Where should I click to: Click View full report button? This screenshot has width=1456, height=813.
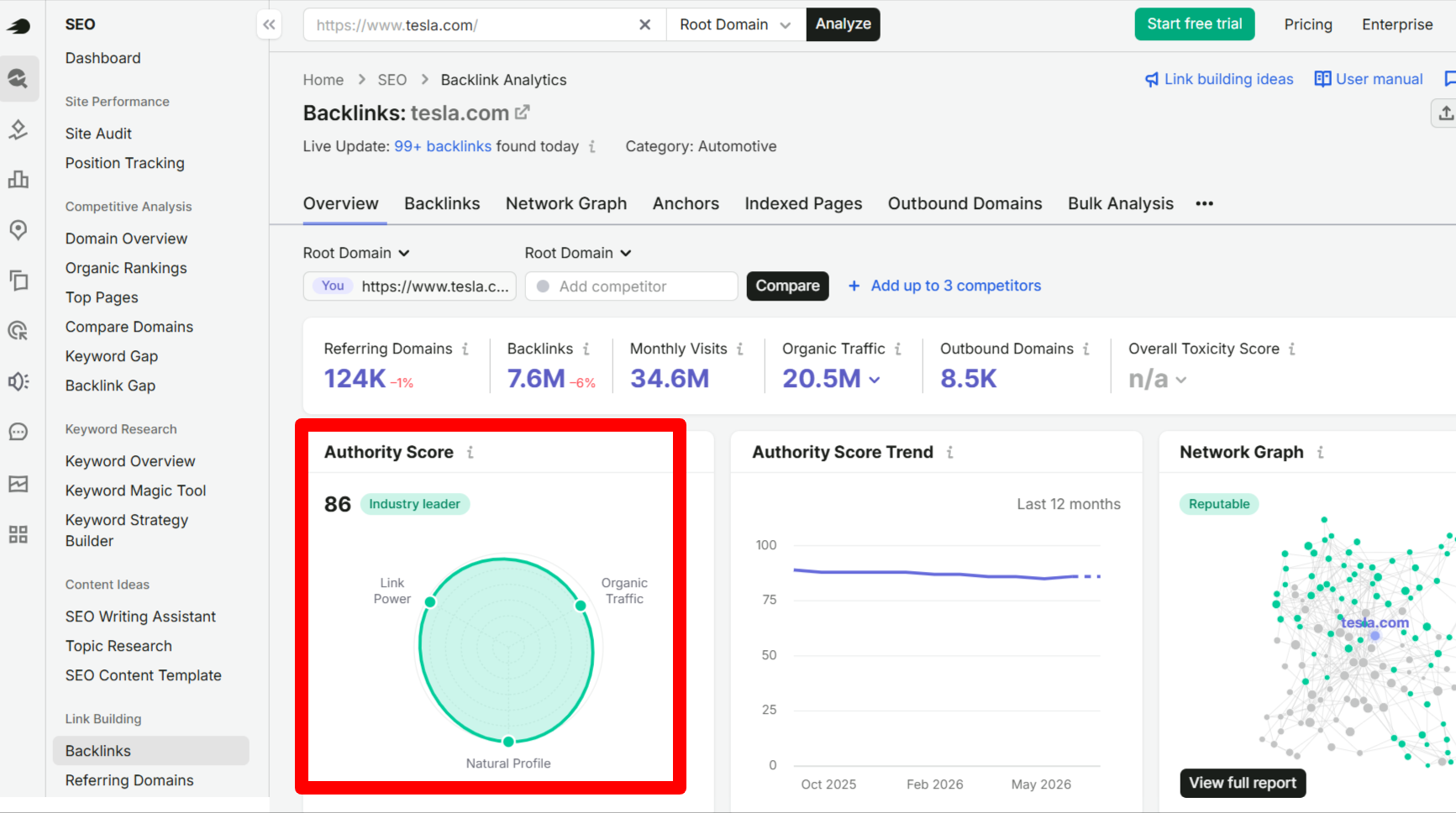(x=1243, y=783)
